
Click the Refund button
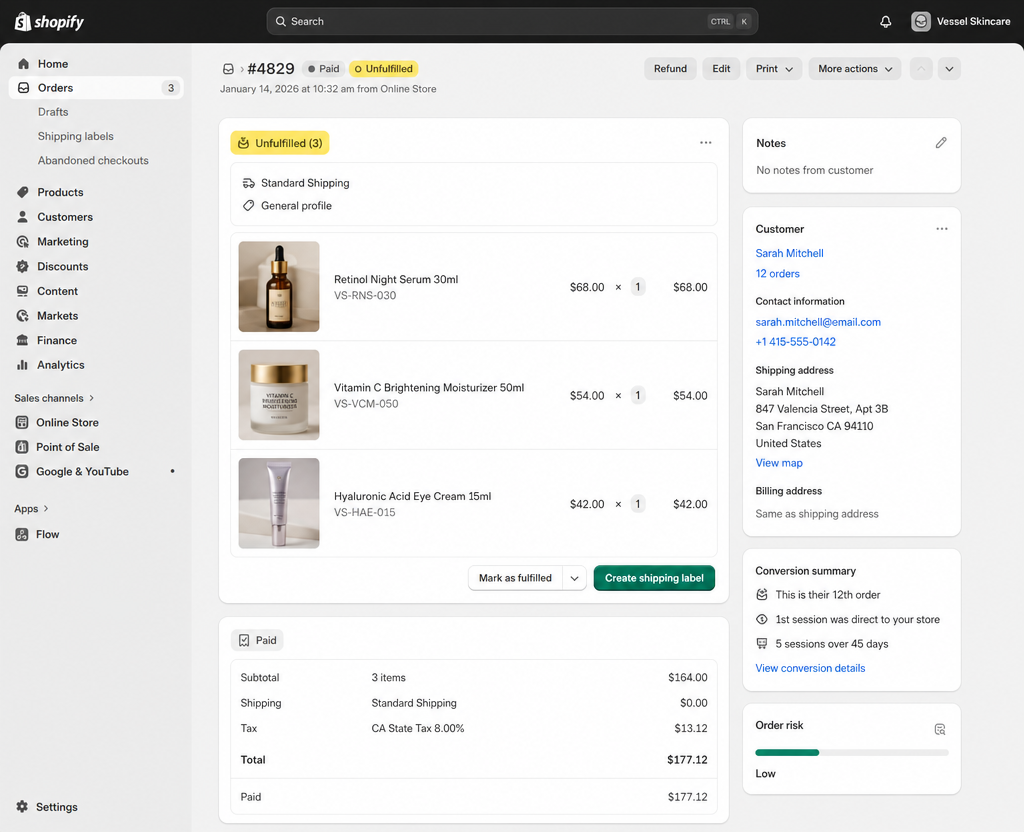point(670,69)
